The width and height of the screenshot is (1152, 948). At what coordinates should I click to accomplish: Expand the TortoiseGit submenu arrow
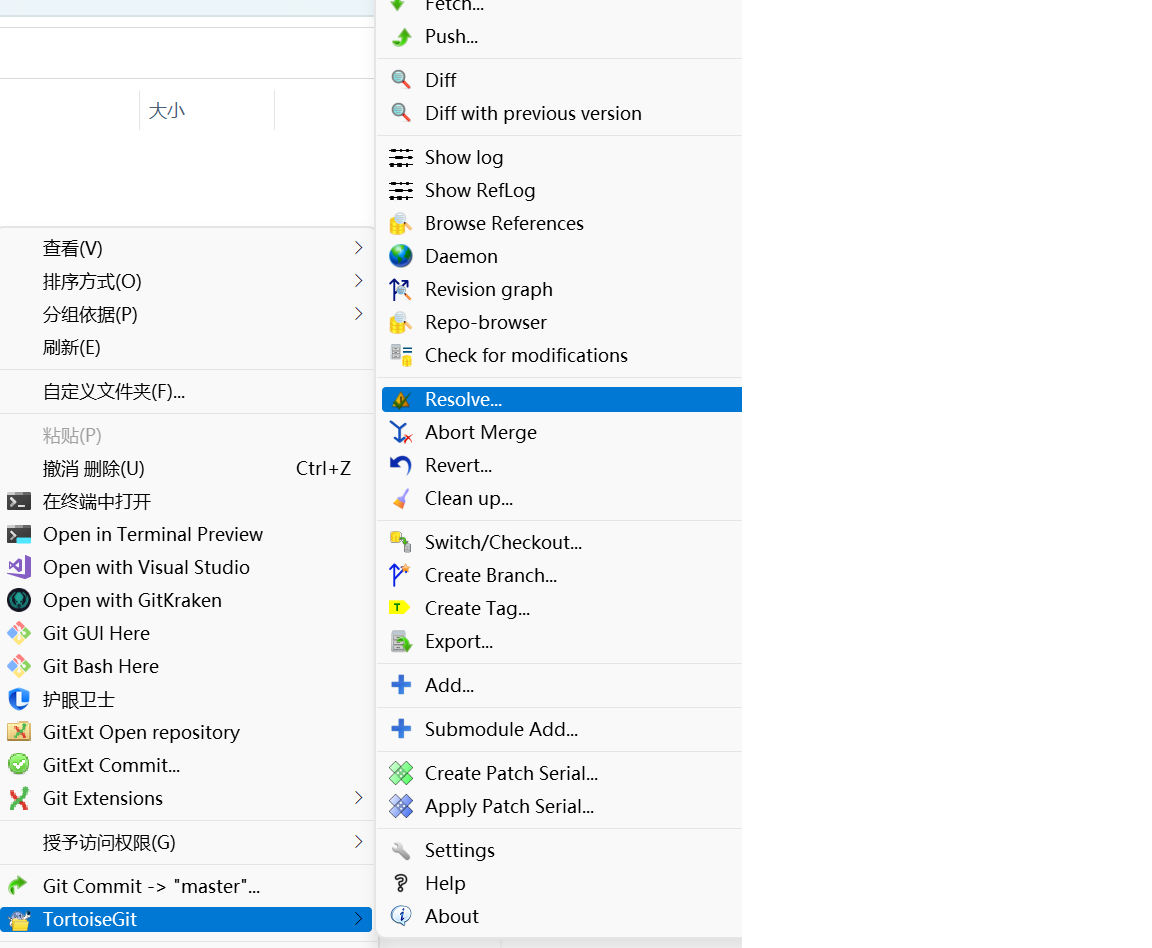[359, 919]
